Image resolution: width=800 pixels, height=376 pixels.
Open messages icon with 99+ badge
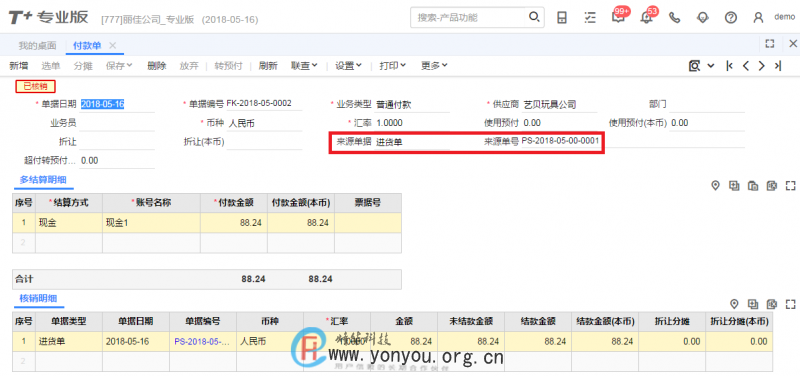(x=618, y=17)
